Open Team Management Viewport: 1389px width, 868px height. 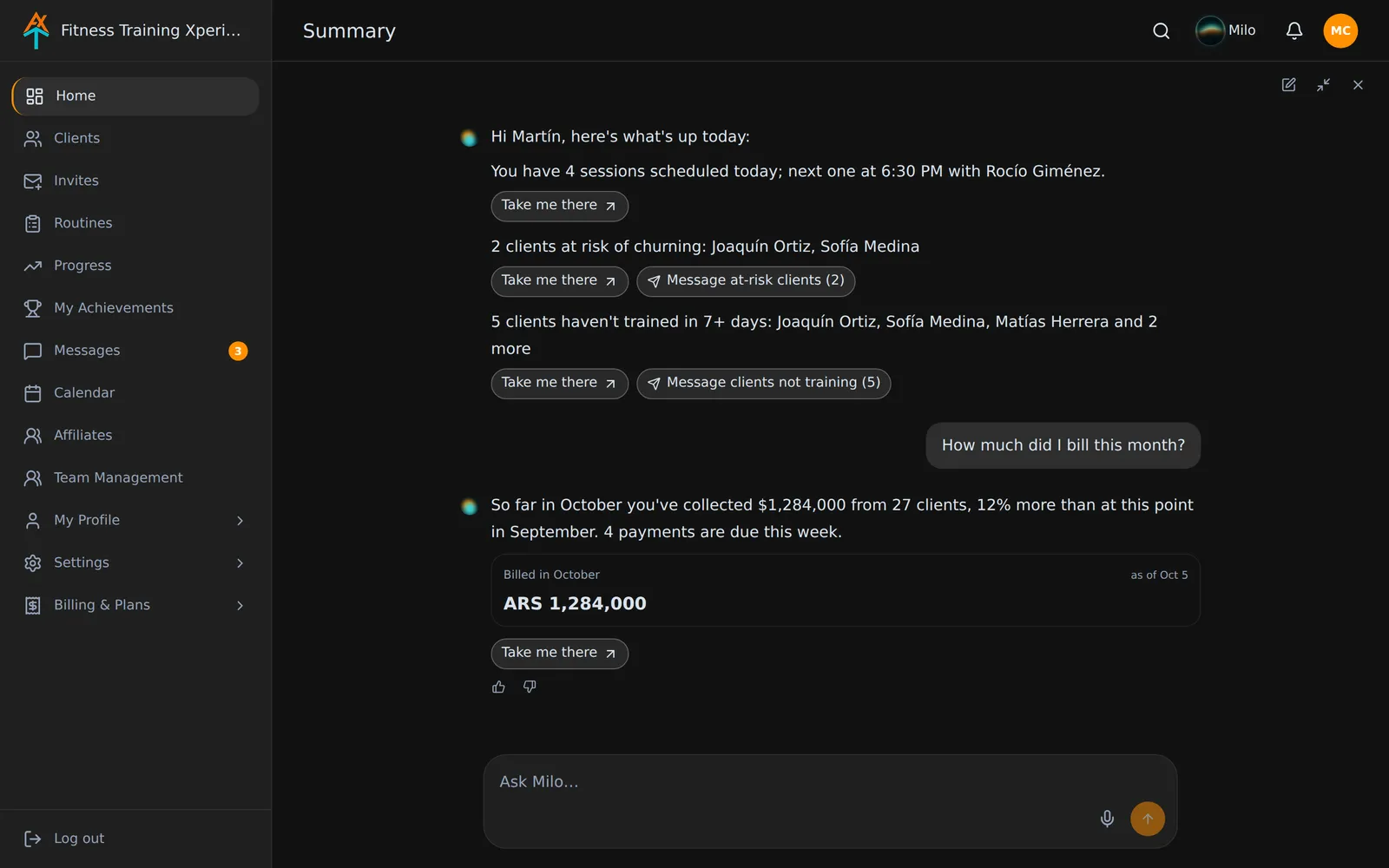tap(135, 478)
